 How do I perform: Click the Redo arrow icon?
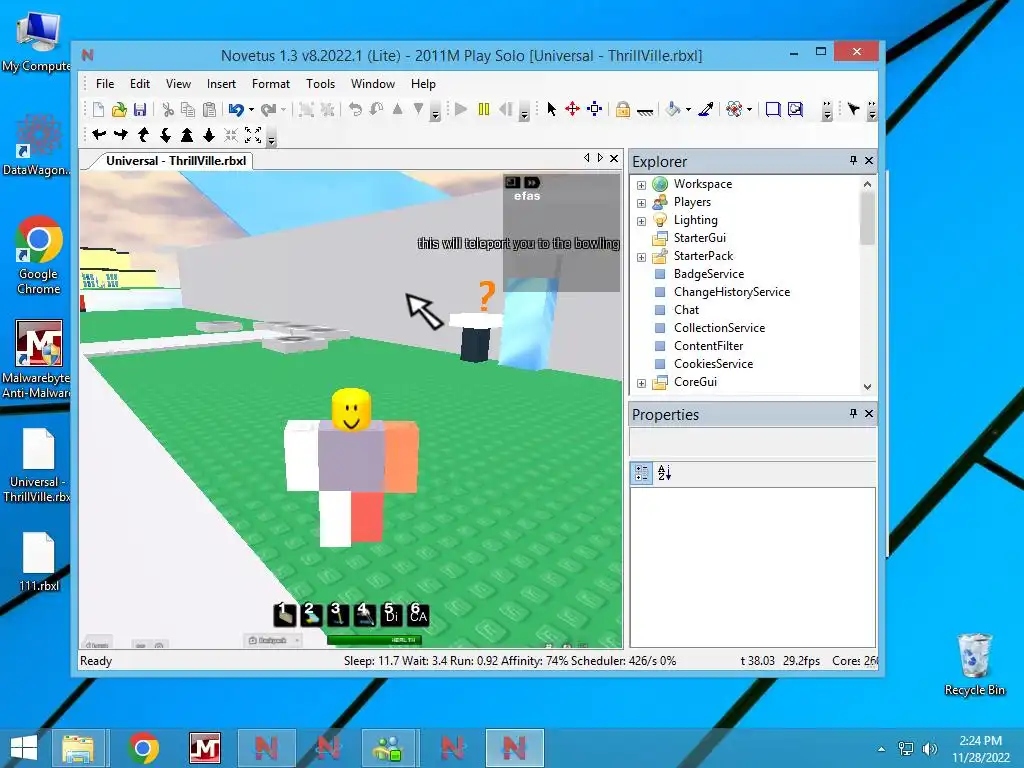tap(268, 110)
